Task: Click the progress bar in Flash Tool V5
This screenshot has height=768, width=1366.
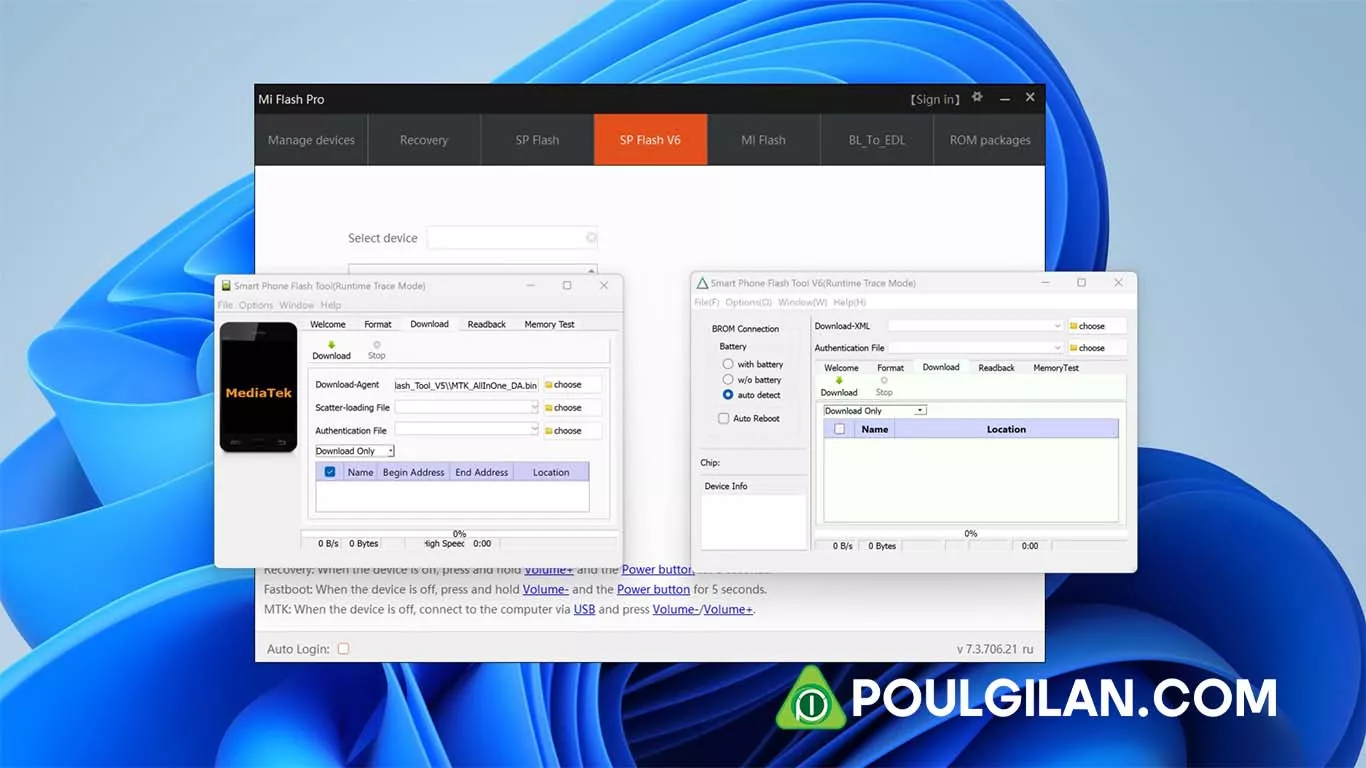Action: click(459, 533)
